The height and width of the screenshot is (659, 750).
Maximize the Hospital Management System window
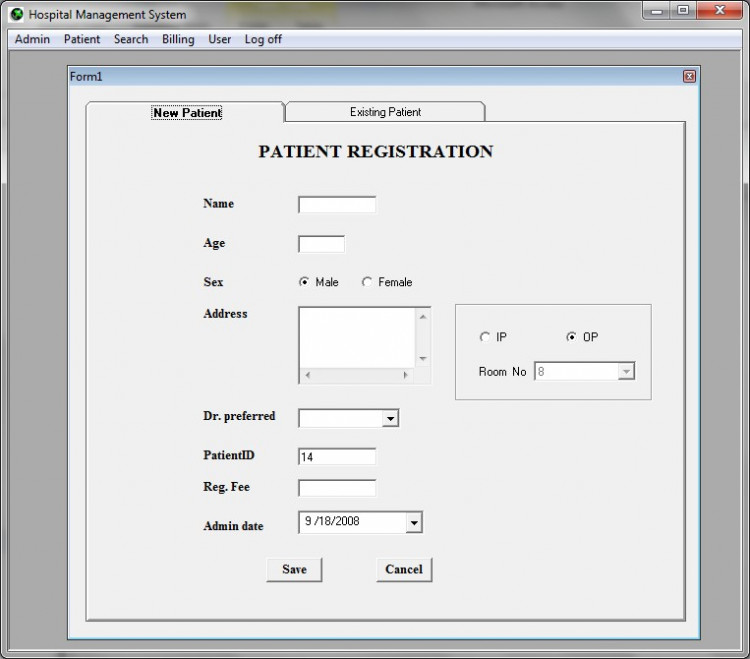[x=683, y=11]
